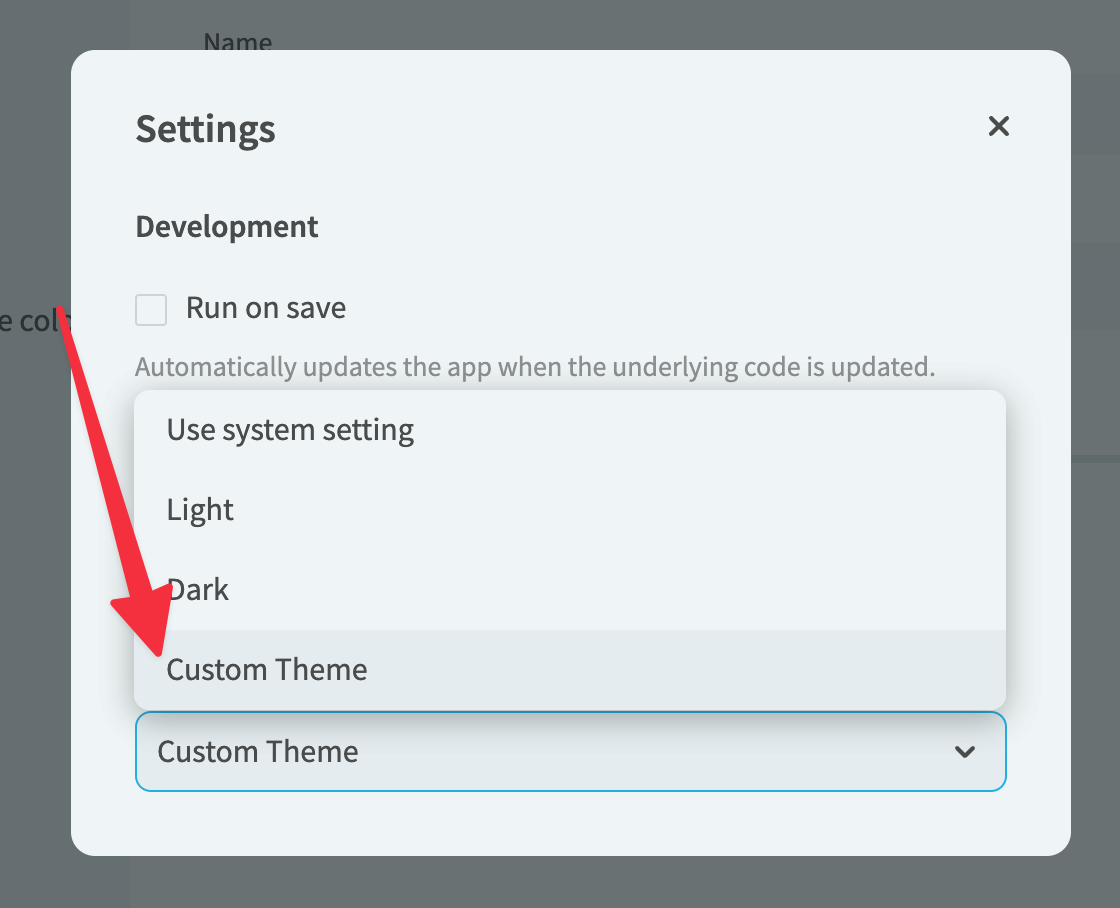This screenshot has height=908, width=1120.
Task: Click the theme field showing Custom Theme
Action: (570, 751)
